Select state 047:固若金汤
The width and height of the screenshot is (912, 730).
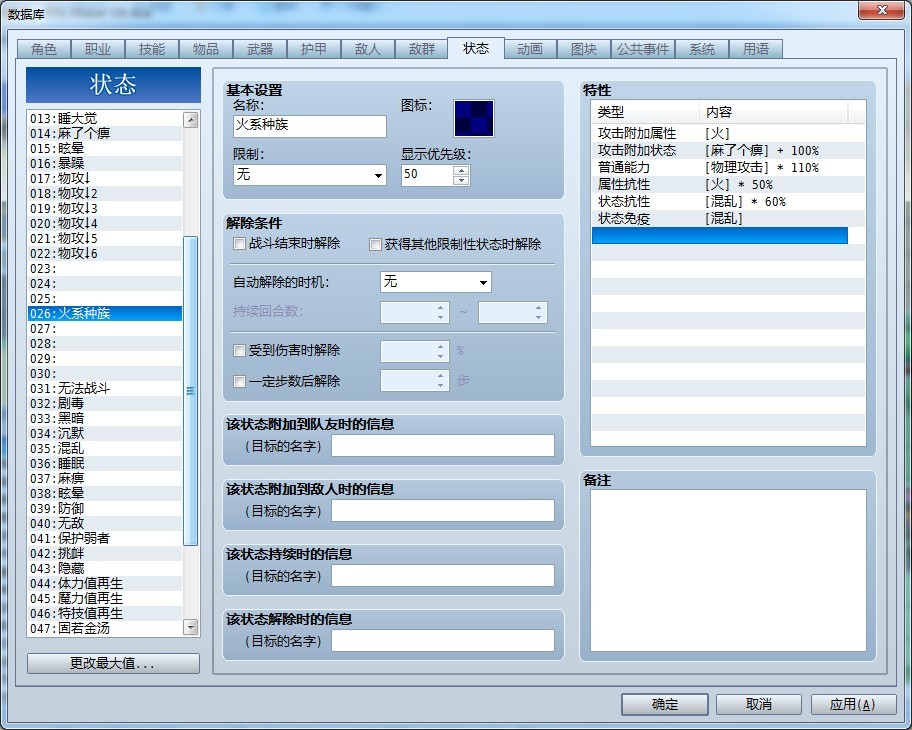coord(105,628)
